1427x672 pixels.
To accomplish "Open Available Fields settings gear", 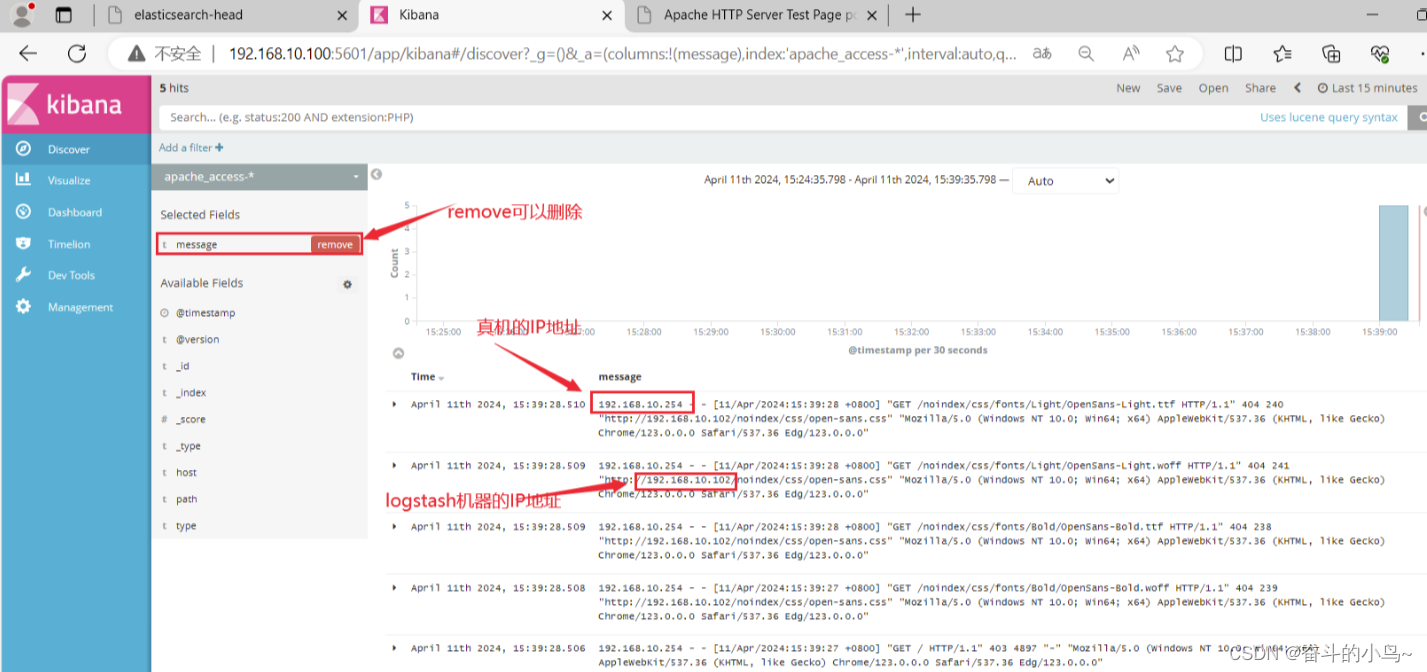I will pyautogui.click(x=347, y=284).
